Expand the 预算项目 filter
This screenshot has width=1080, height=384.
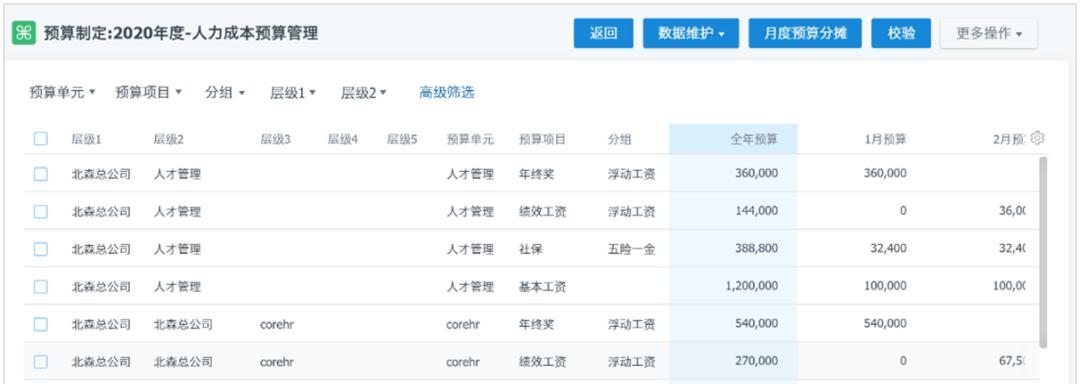(148, 92)
